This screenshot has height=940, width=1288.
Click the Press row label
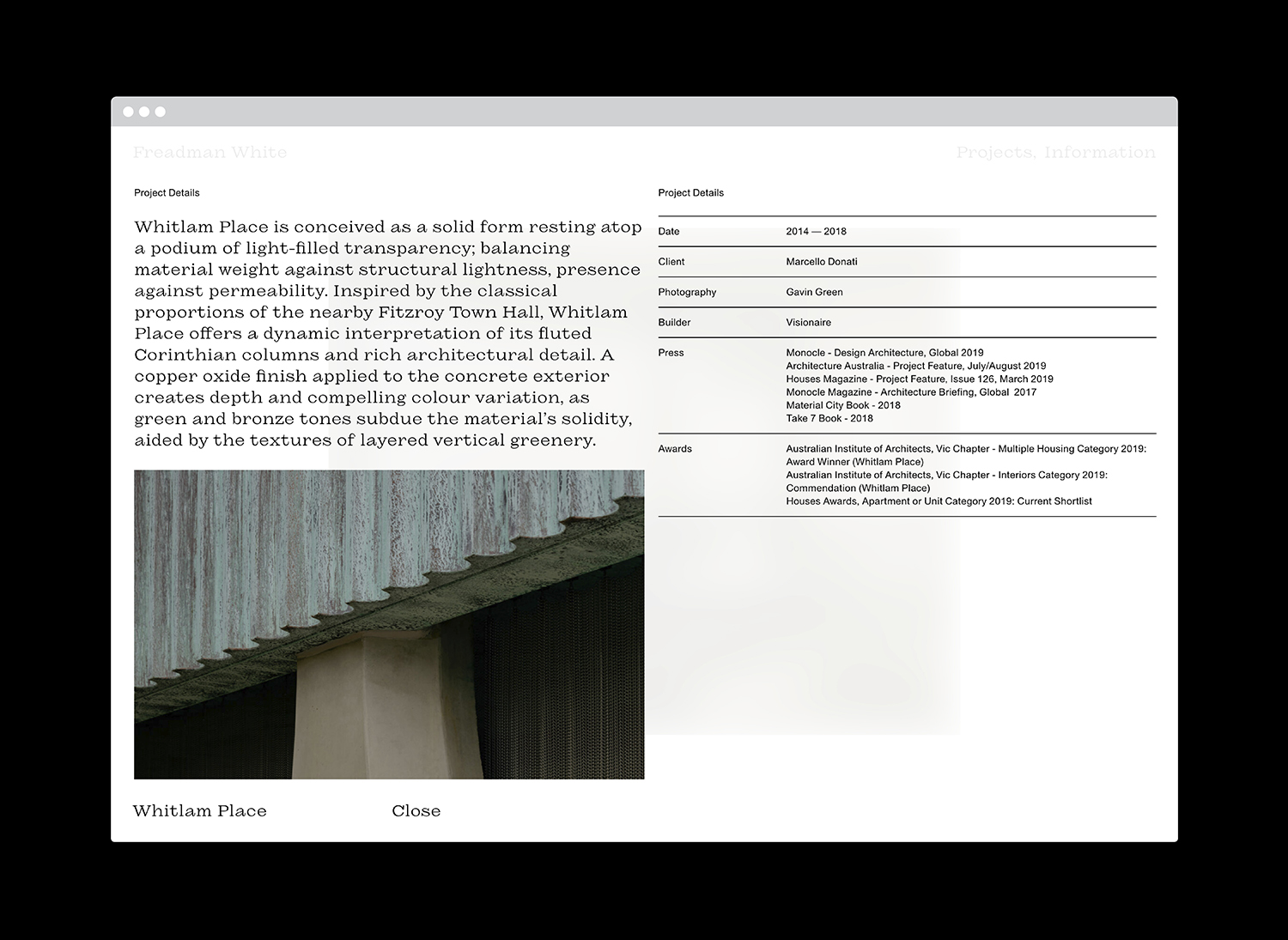point(671,353)
